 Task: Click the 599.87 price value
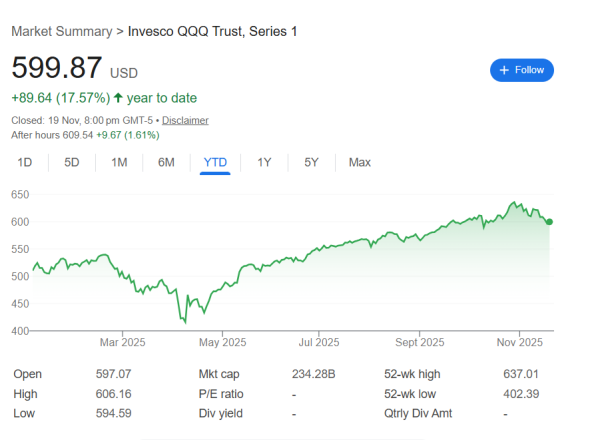tap(57, 68)
